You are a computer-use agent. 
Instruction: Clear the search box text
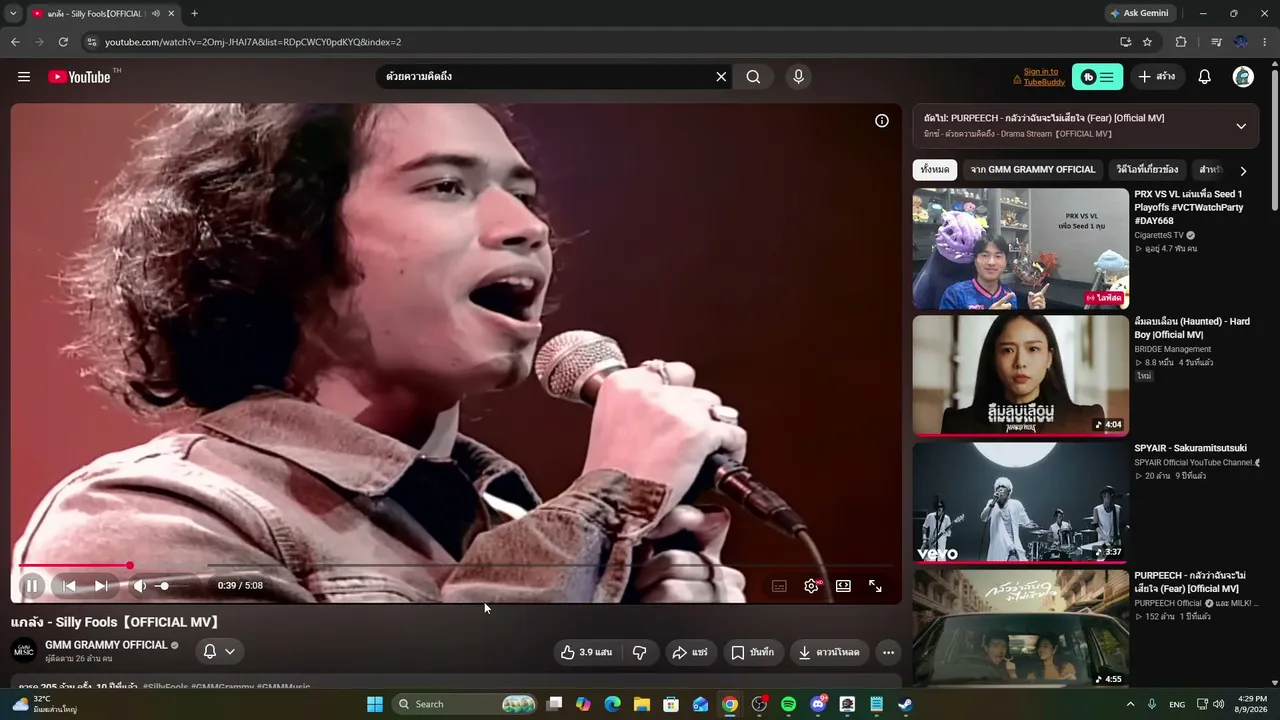click(x=721, y=77)
